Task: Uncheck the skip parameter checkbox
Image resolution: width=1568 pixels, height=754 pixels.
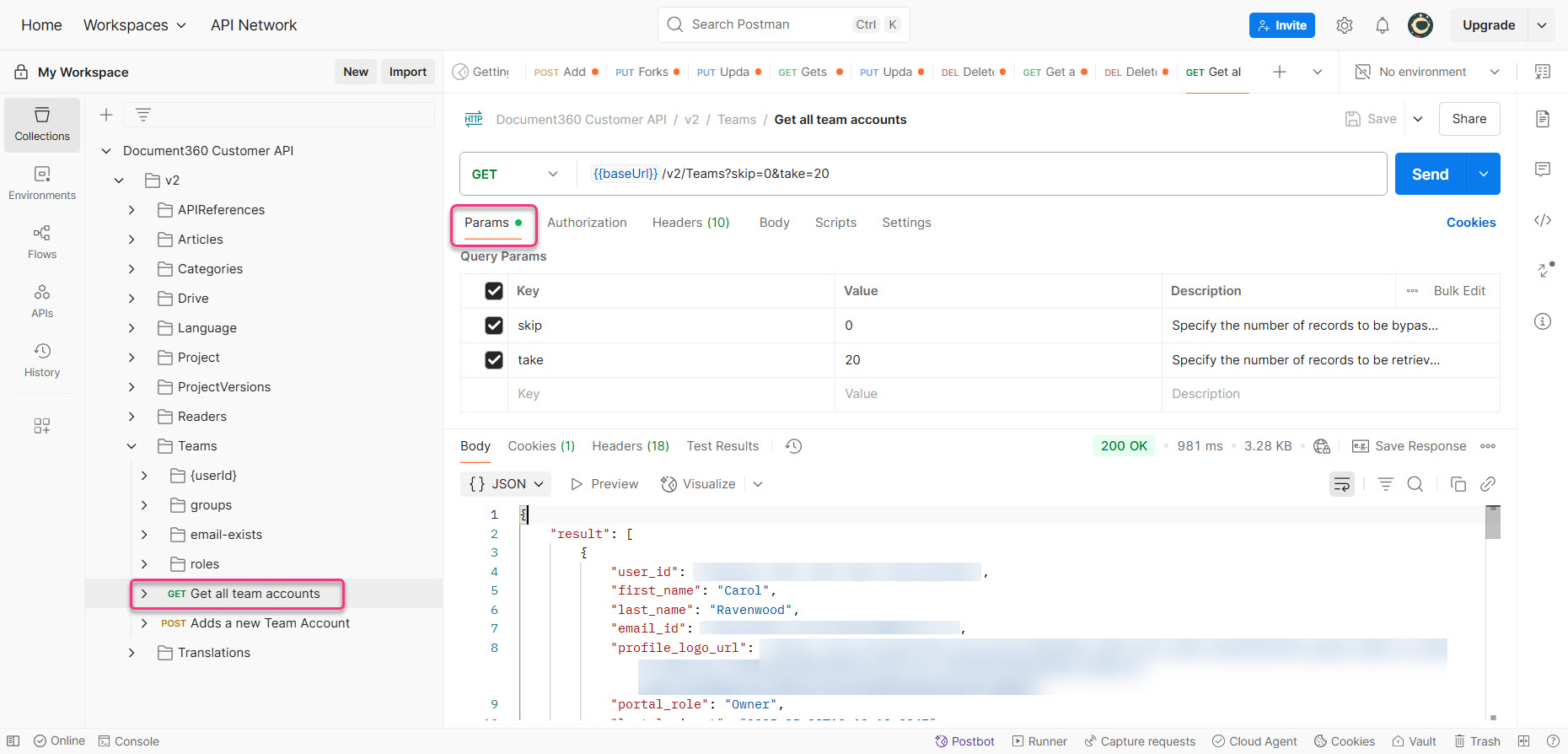Action: tap(494, 326)
